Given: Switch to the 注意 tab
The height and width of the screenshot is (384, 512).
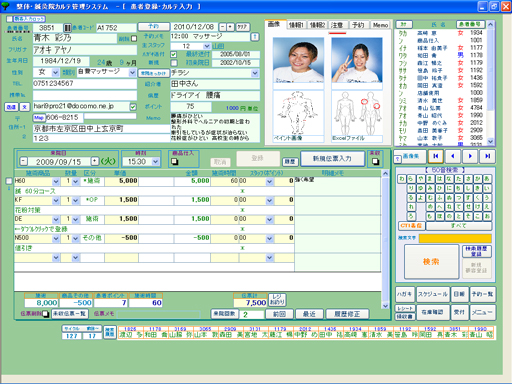Looking at the screenshot, I should point(337,25).
